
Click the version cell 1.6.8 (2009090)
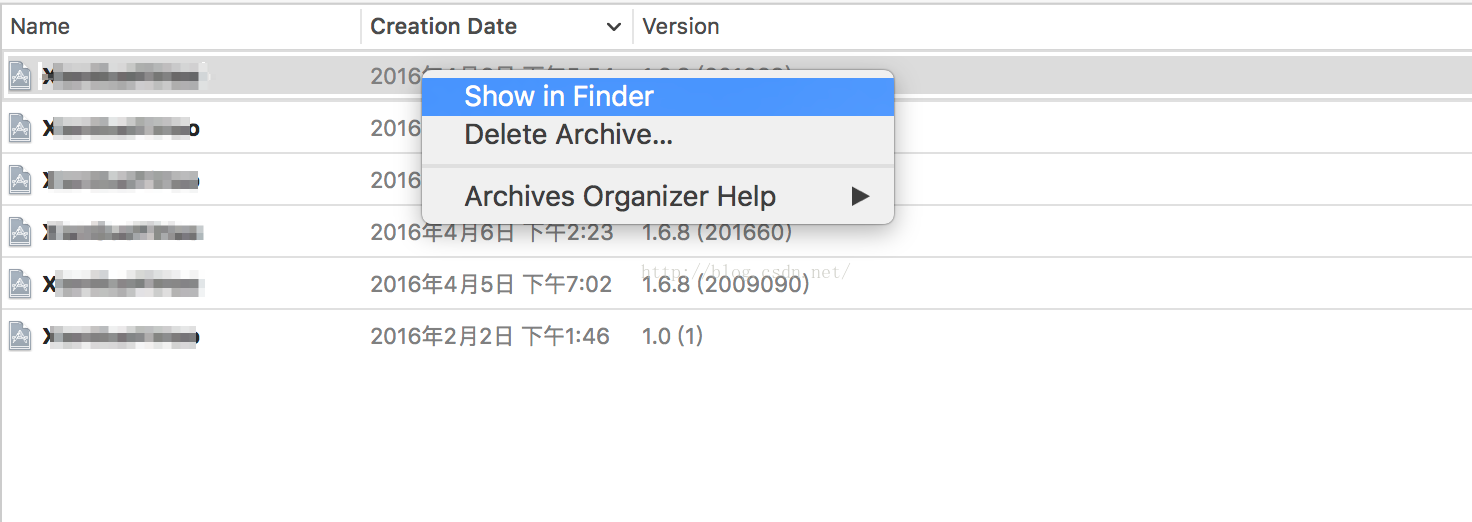click(725, 284)
